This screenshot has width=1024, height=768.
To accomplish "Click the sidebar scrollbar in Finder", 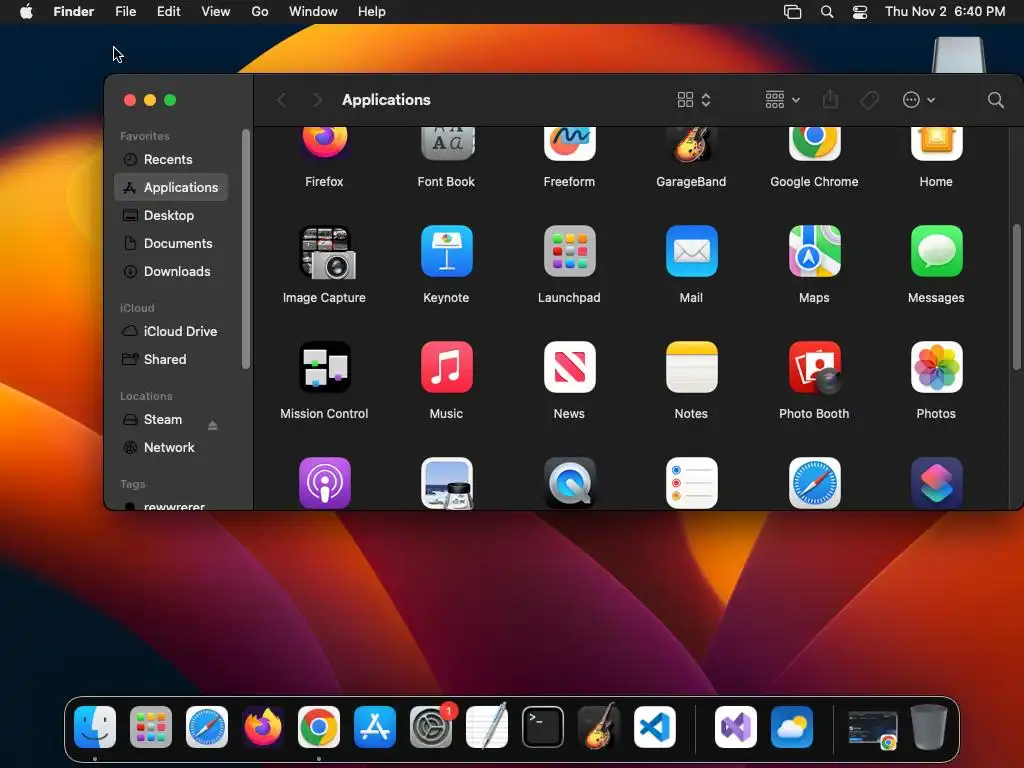I will tap(246, 249).
